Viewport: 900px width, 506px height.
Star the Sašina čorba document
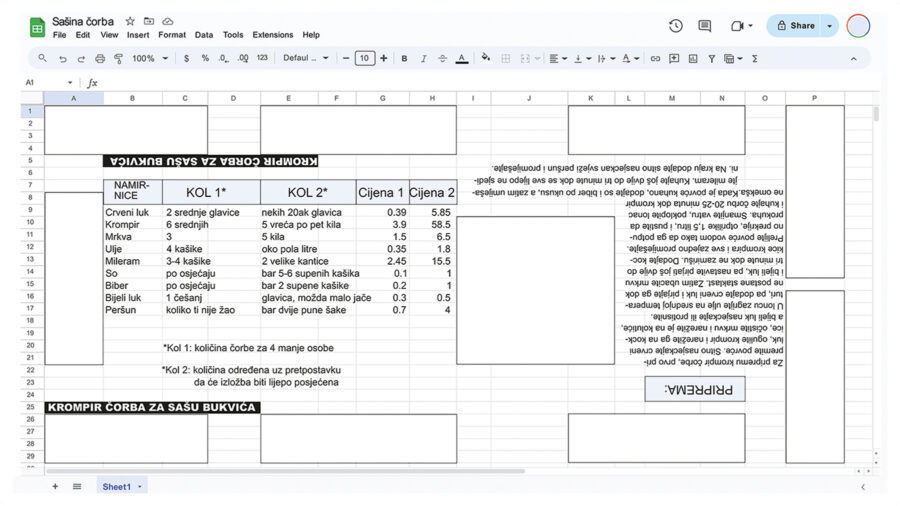pos(130,21)
